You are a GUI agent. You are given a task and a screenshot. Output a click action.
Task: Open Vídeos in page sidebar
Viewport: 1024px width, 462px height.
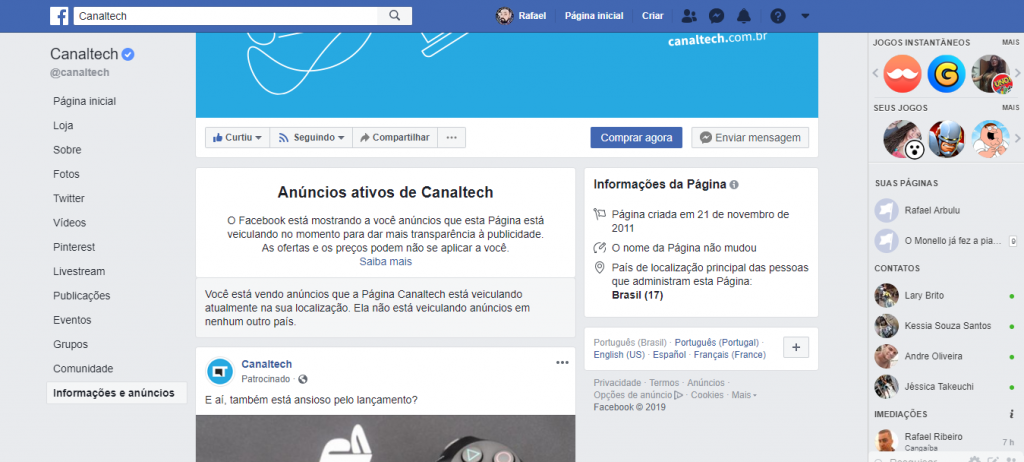click(69, 223)
